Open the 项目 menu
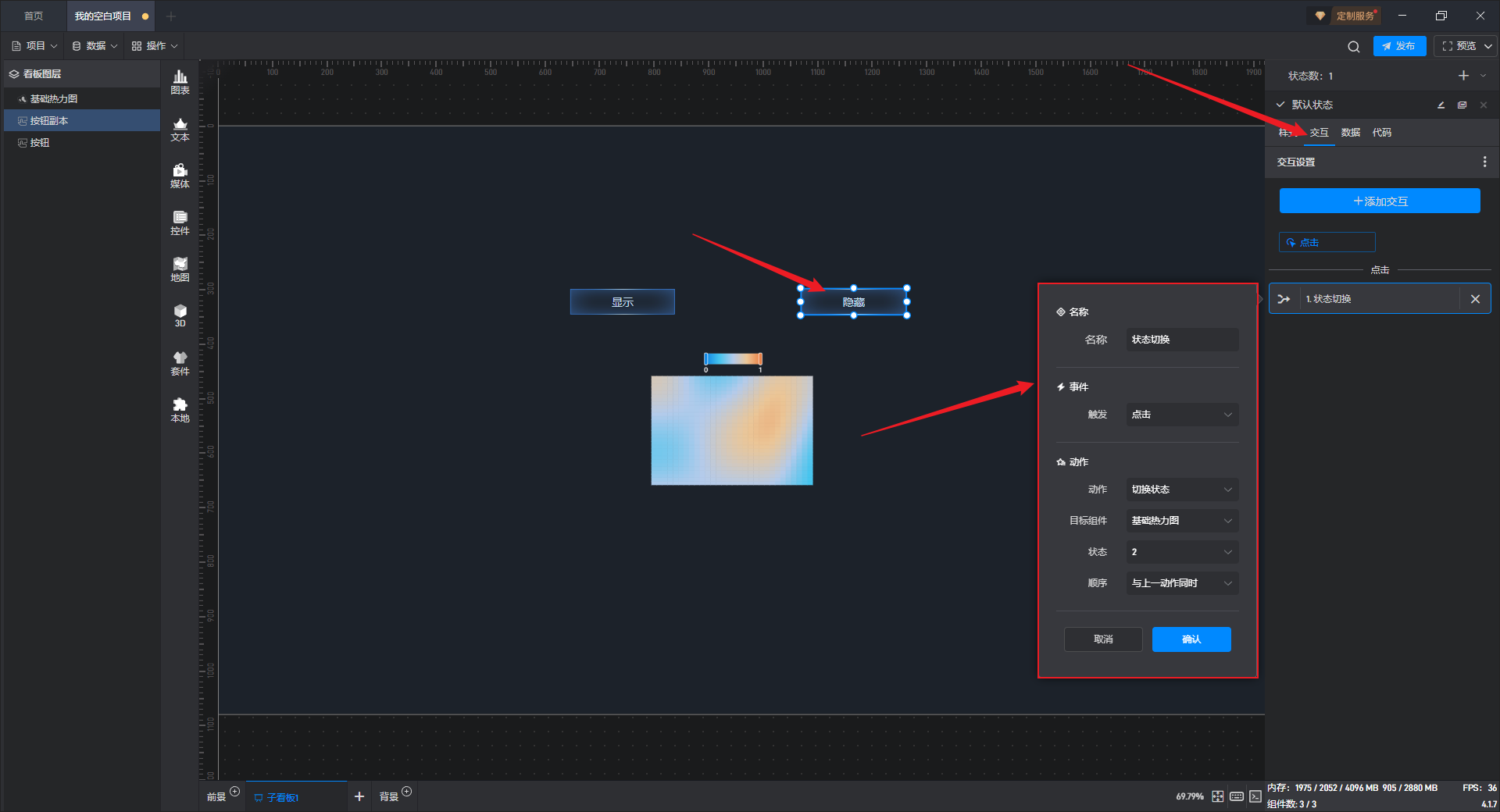 point(35,46)
